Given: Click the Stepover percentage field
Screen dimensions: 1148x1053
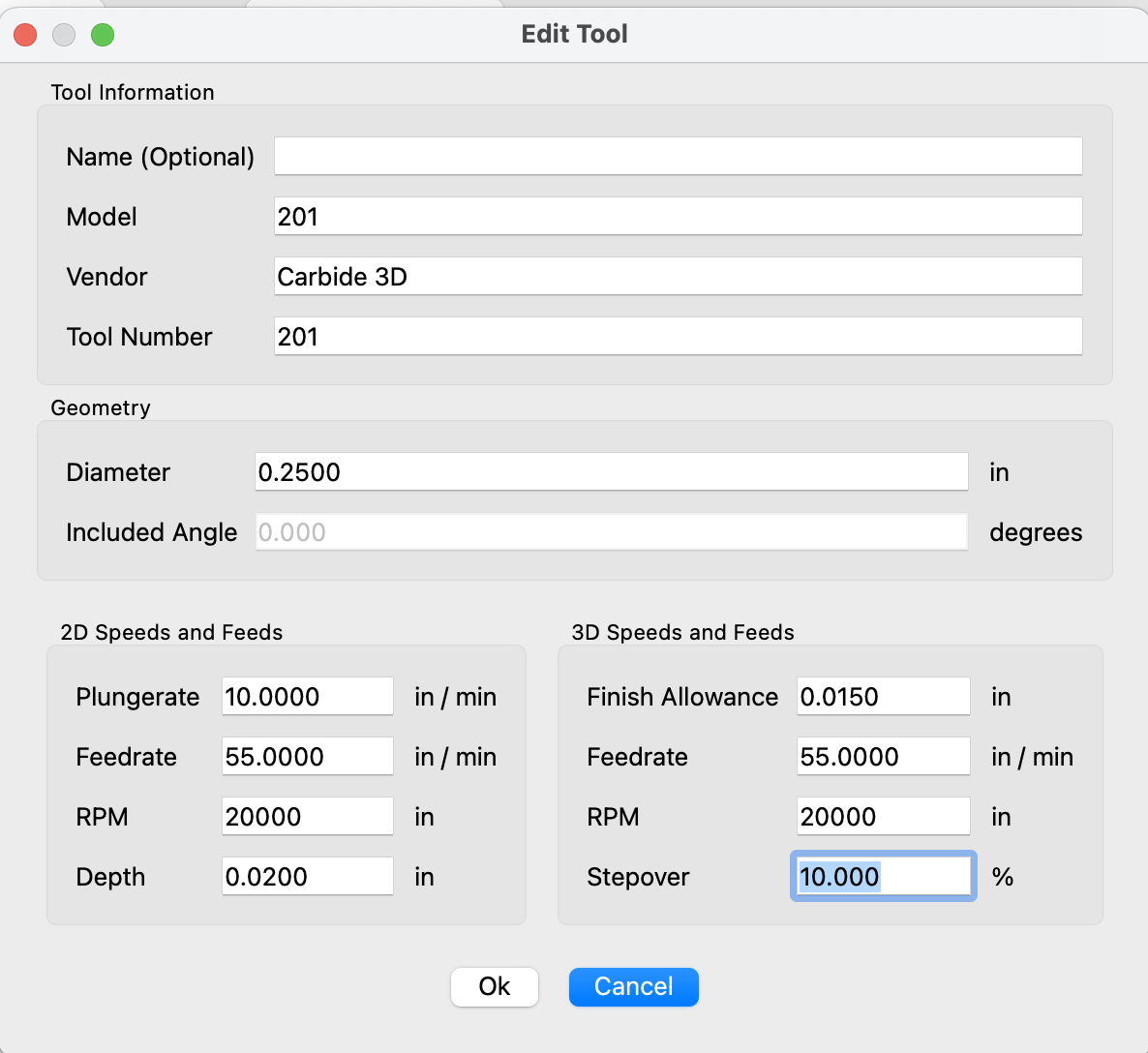Looking at the screenshot, I should click(x=883, y=877).
